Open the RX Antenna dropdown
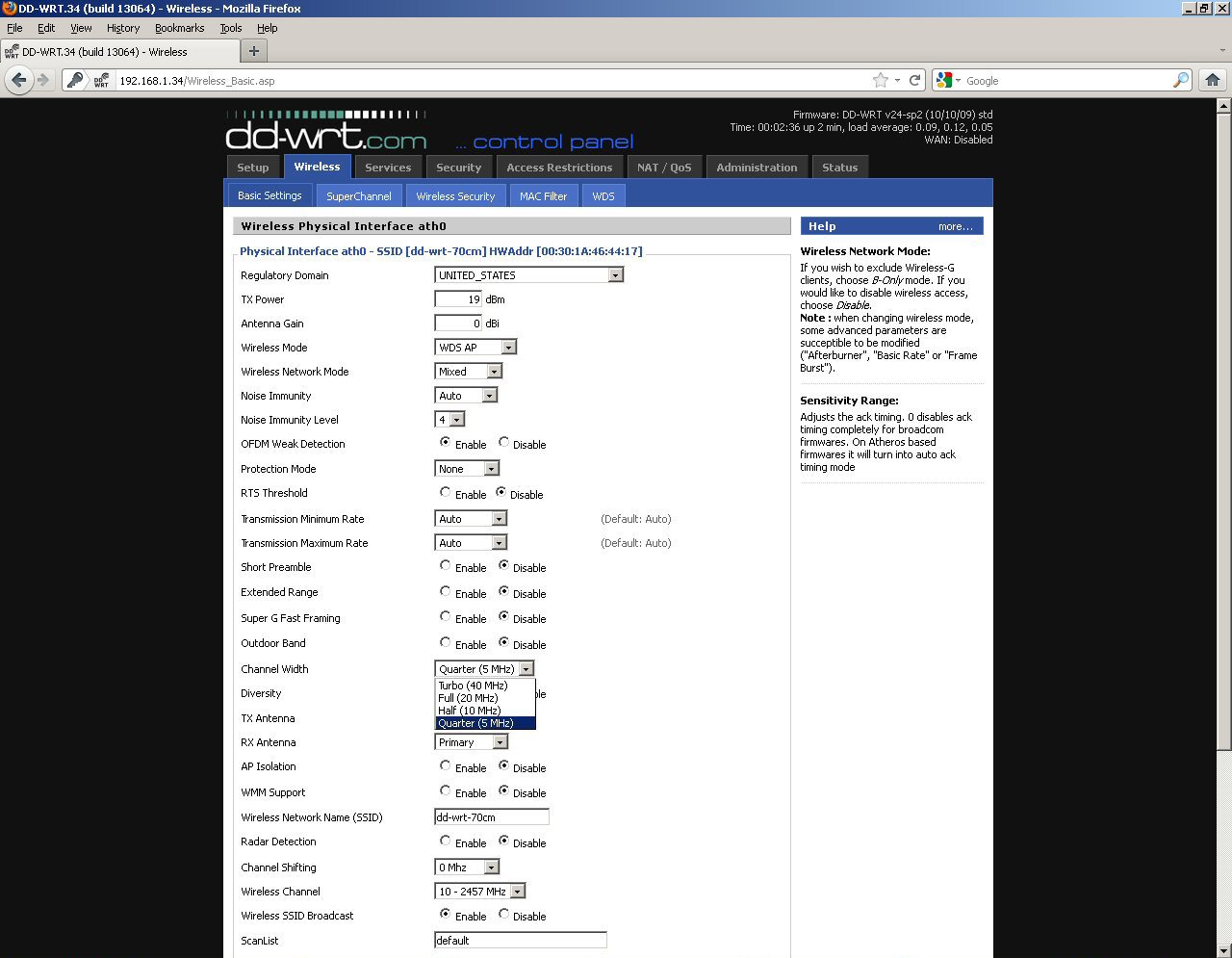Image resolution: width=1232 pixels, height=958 pixels. (x=472, y=741)
